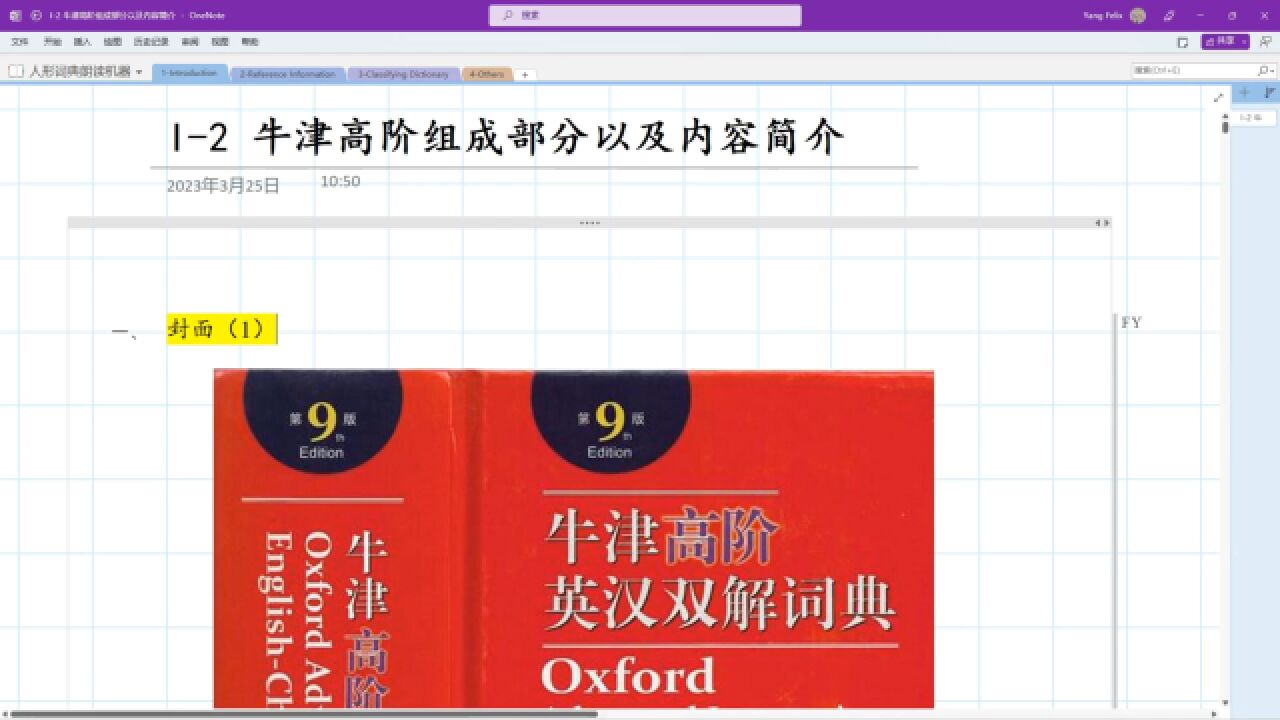Add a new page with plus icon
Image resolution: width=1280 pixels, height=720 pixels.
point(1244,93)
